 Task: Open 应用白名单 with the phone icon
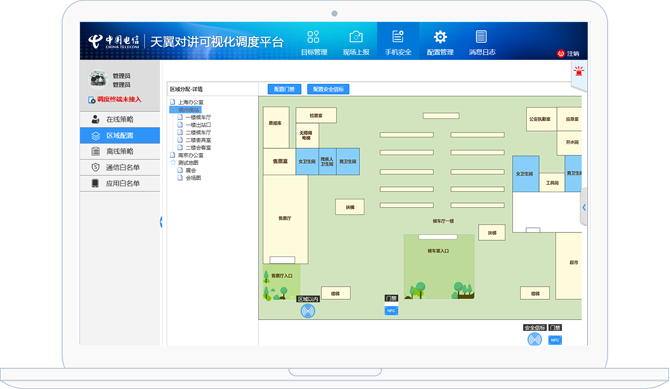[x=120, y=183]
